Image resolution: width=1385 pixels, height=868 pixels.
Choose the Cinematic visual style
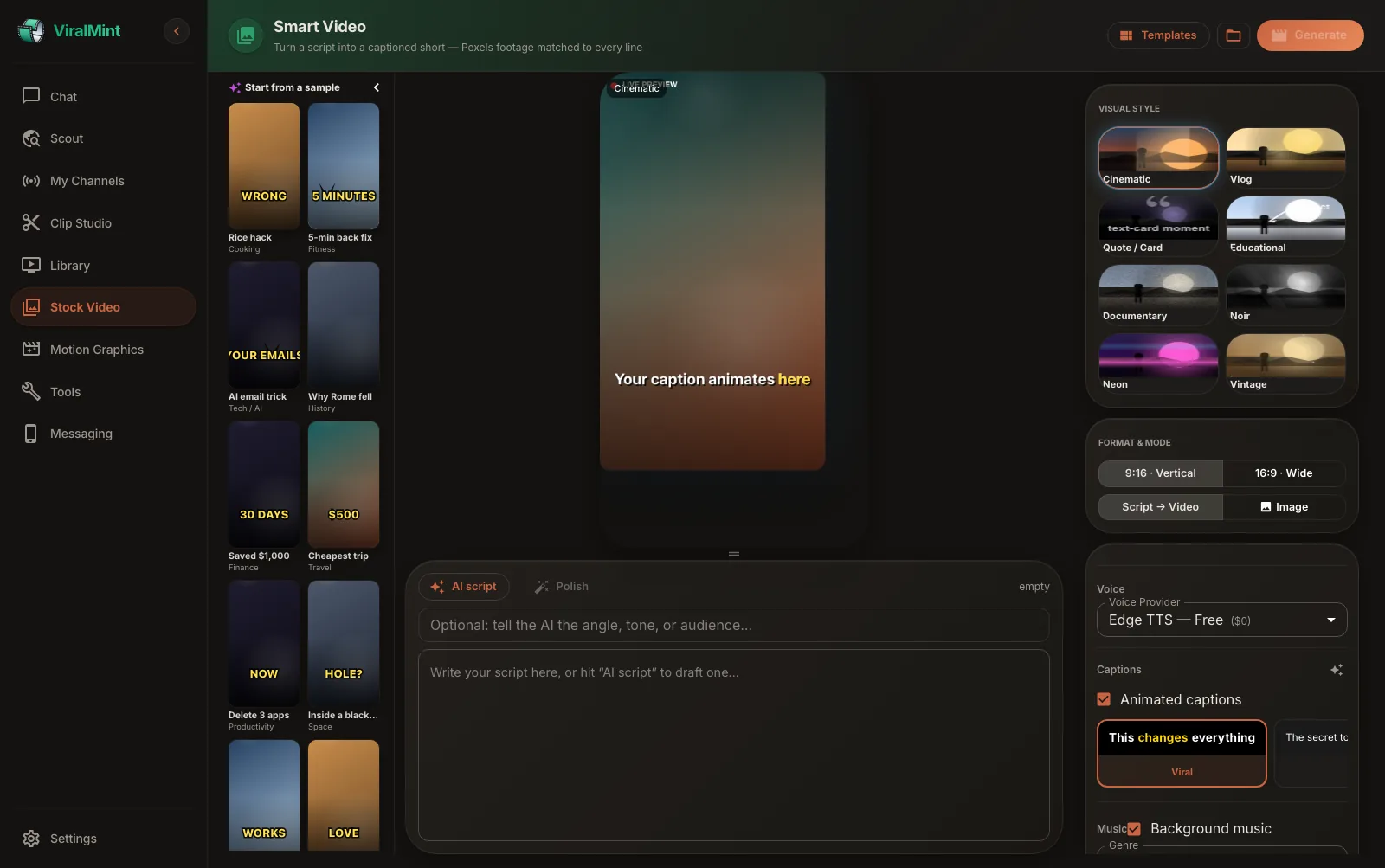click(1158, 158)
